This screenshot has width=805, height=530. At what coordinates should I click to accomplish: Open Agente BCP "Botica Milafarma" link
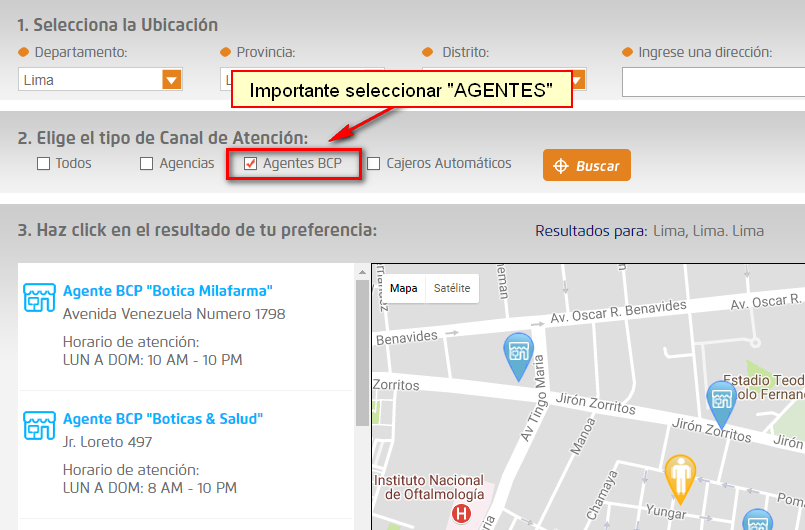click(x=167, y=291)
